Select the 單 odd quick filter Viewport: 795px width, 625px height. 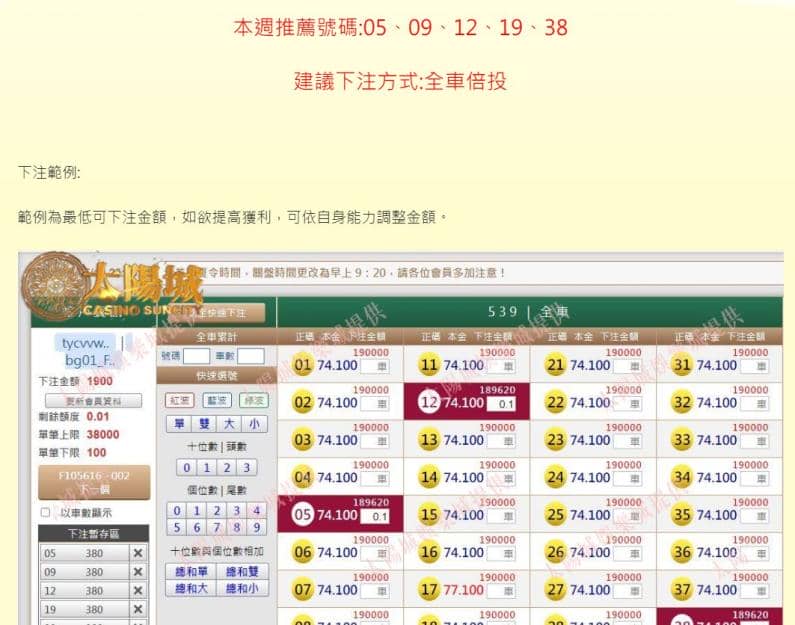(179, 424)
